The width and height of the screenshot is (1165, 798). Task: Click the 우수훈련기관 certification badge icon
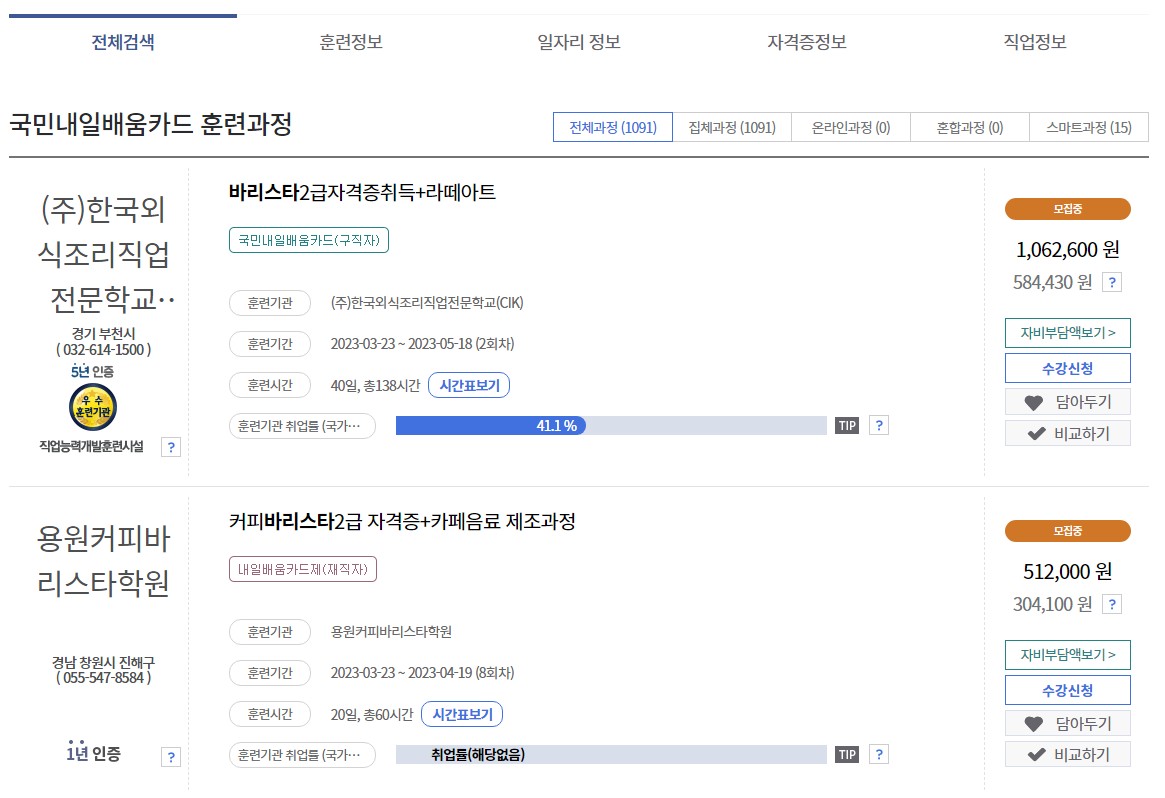tap(91, 407)
